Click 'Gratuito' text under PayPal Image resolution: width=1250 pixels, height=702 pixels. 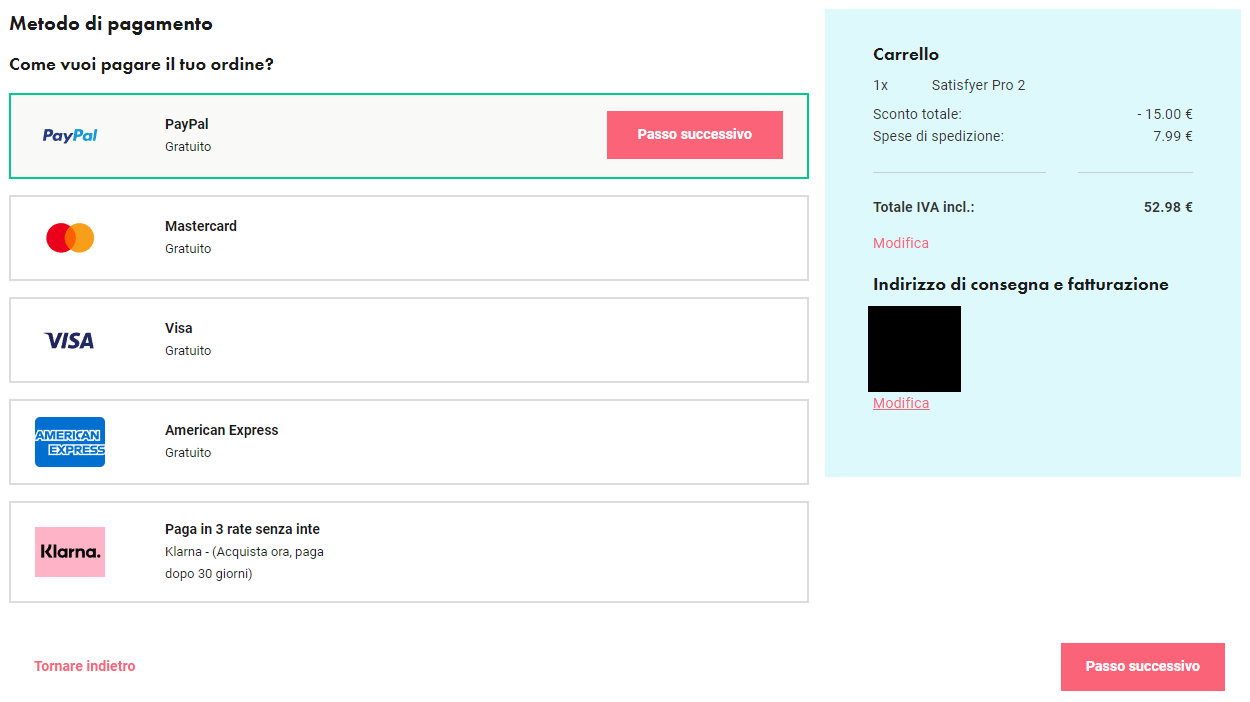[188, 147]
